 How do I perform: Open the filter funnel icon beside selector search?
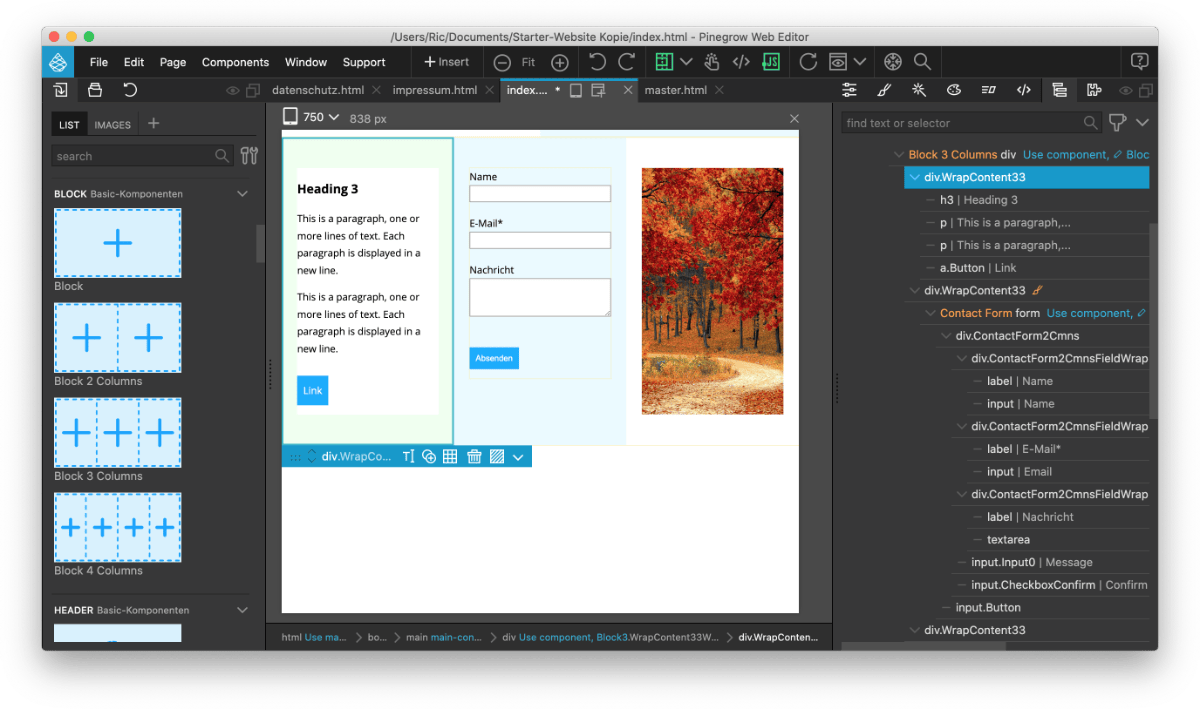point(1117,123)
